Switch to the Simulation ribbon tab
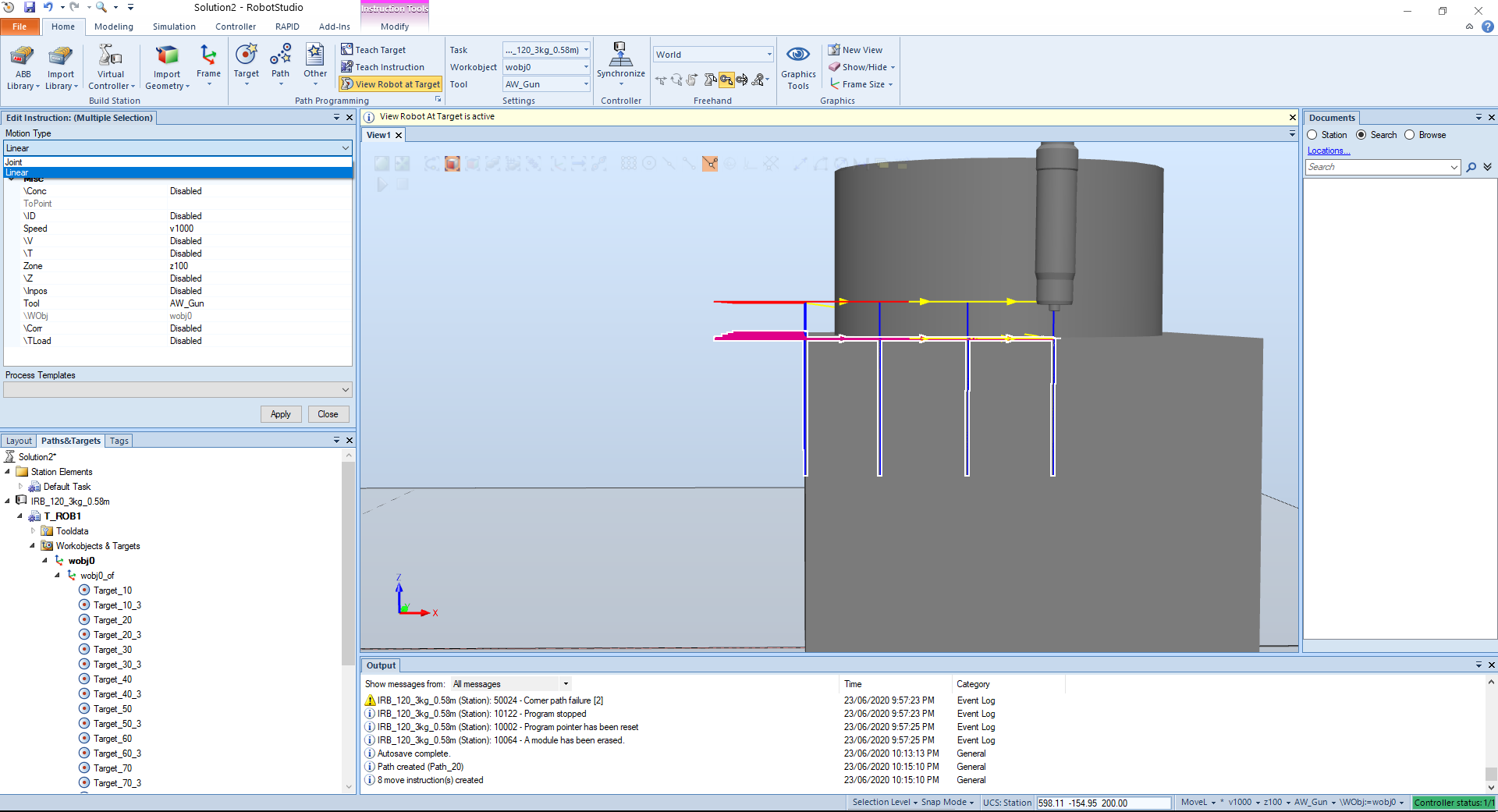 point(174,27)
